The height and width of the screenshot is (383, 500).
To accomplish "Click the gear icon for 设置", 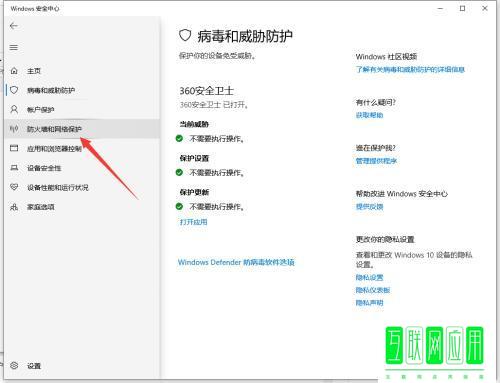I will (x=14, y=365).
